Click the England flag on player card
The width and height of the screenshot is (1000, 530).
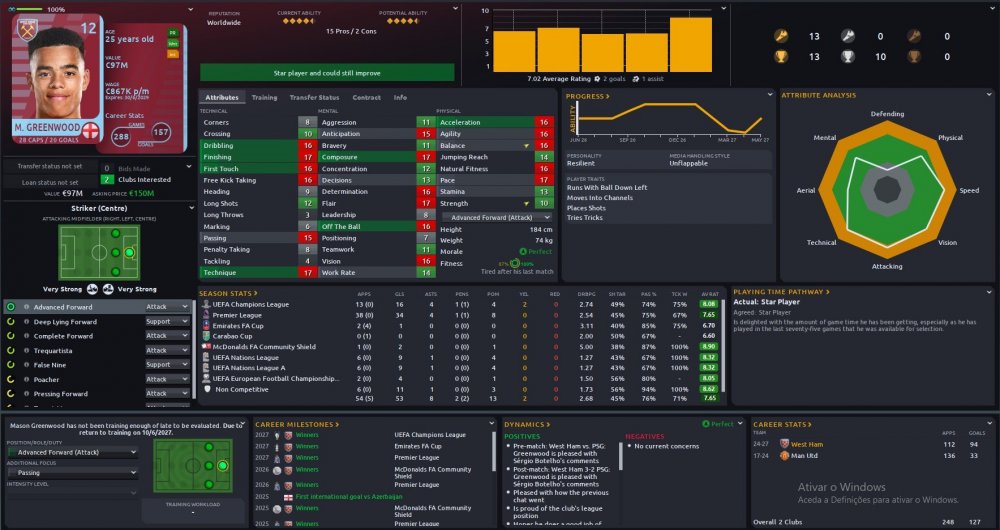tap(91, 131)
